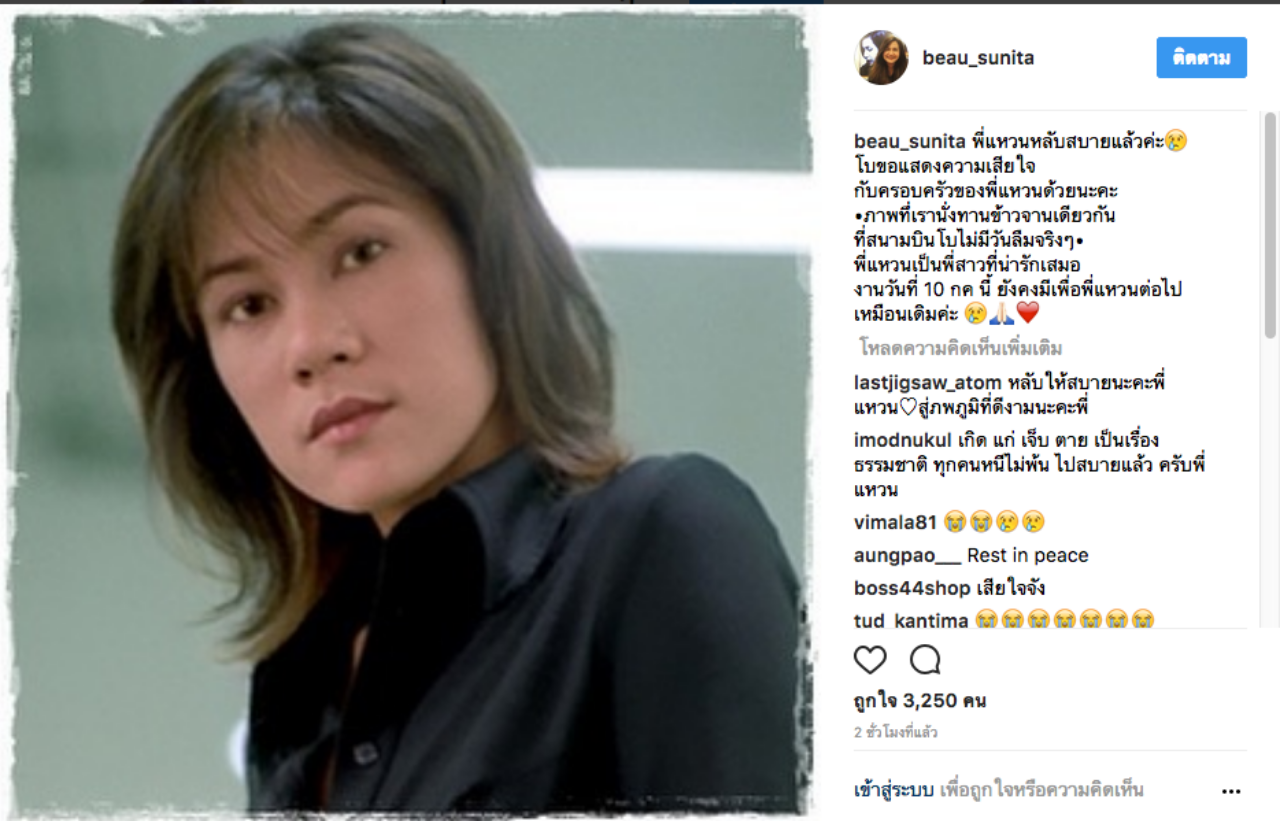Log in via เข้าสู่ระบบ link
This screenshot has height=821, width=1280.
coord(893,790)
